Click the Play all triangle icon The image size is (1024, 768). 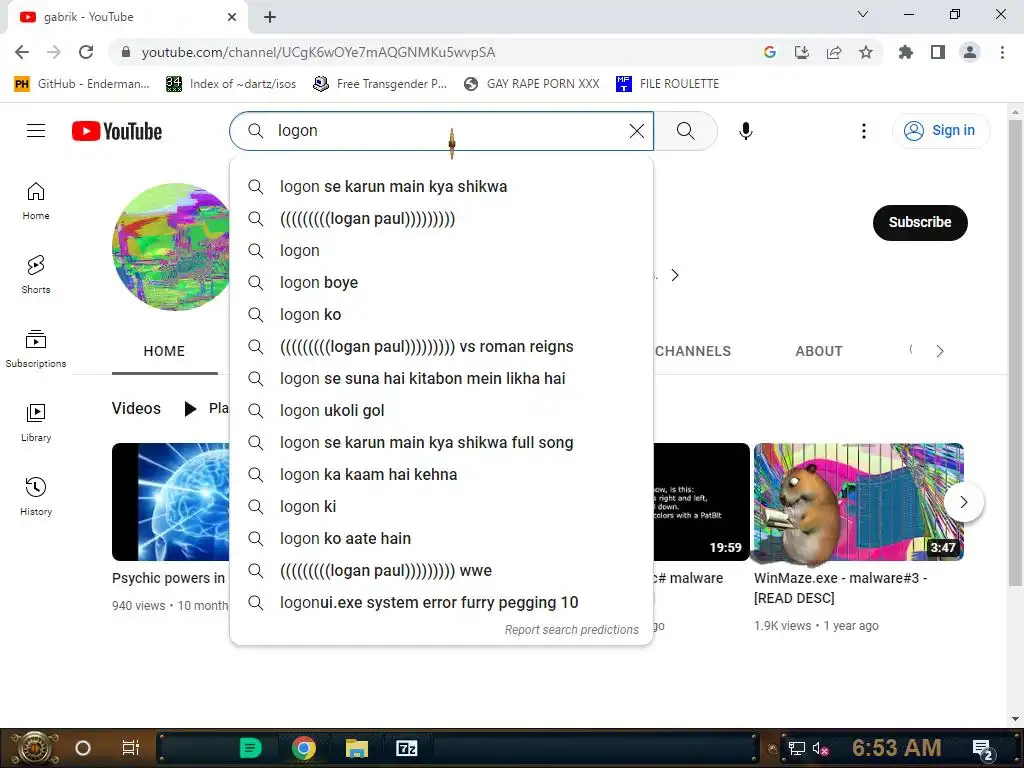coord(190,409)
